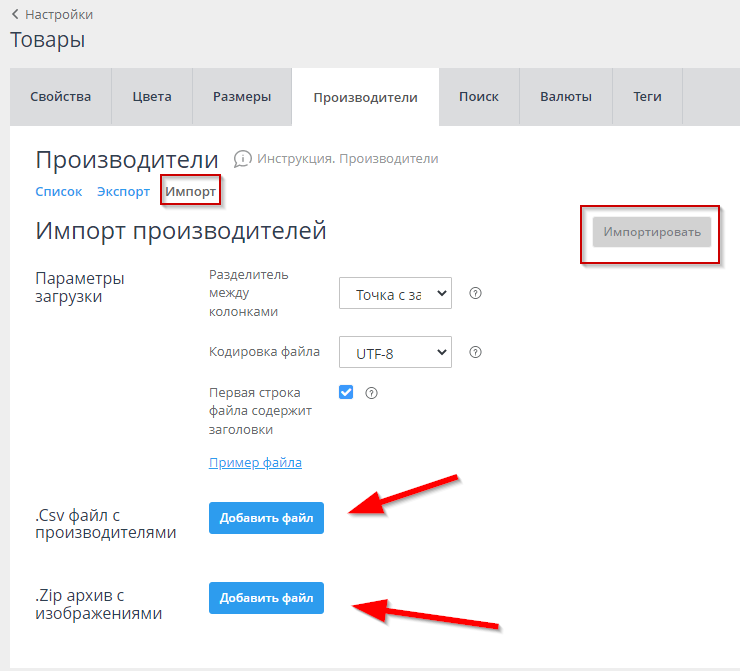Go to the Экспорт sub-section link
Image resolution: width=740 pixels, height=671 pixels.
(123, 192)
